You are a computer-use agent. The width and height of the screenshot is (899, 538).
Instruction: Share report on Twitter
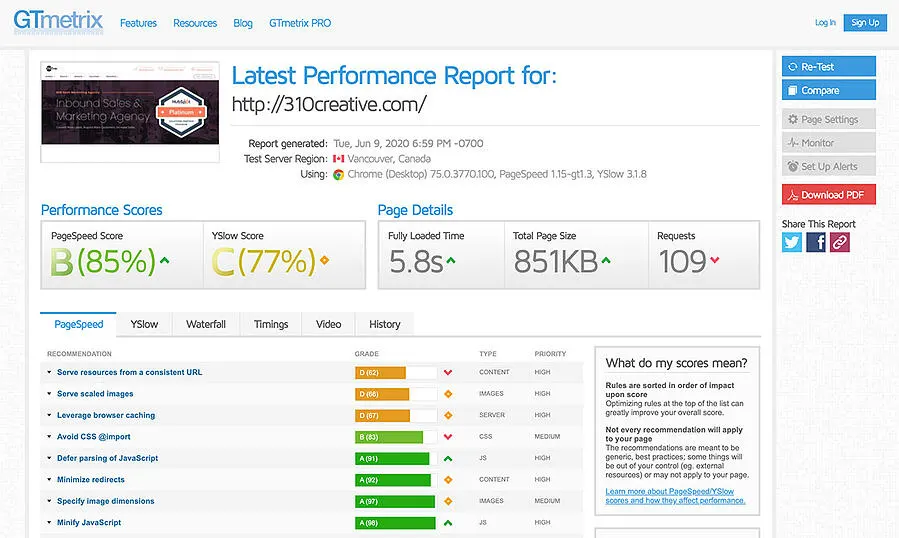click(792, 242)
